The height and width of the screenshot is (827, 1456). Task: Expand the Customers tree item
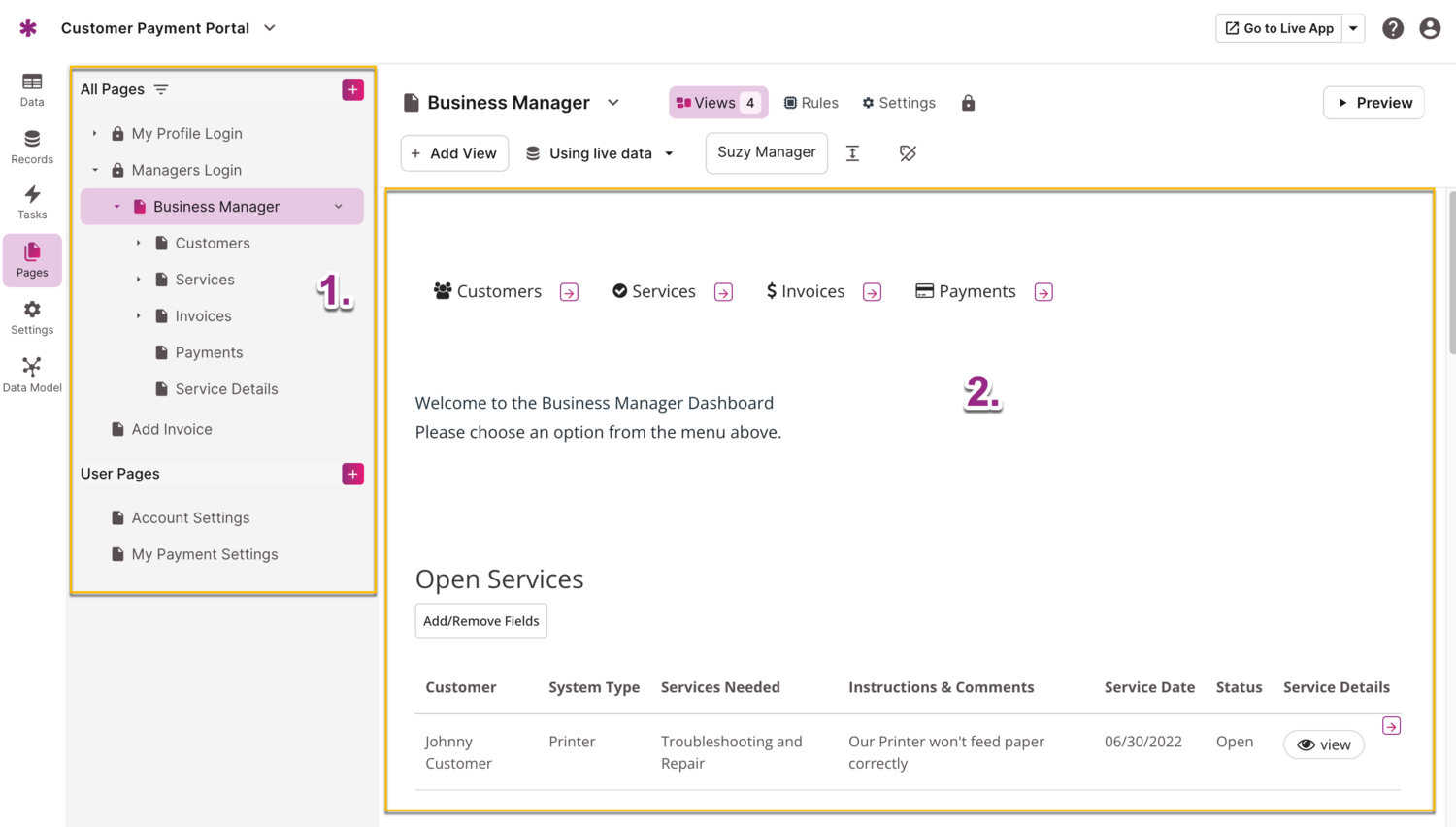pos(139,243)
